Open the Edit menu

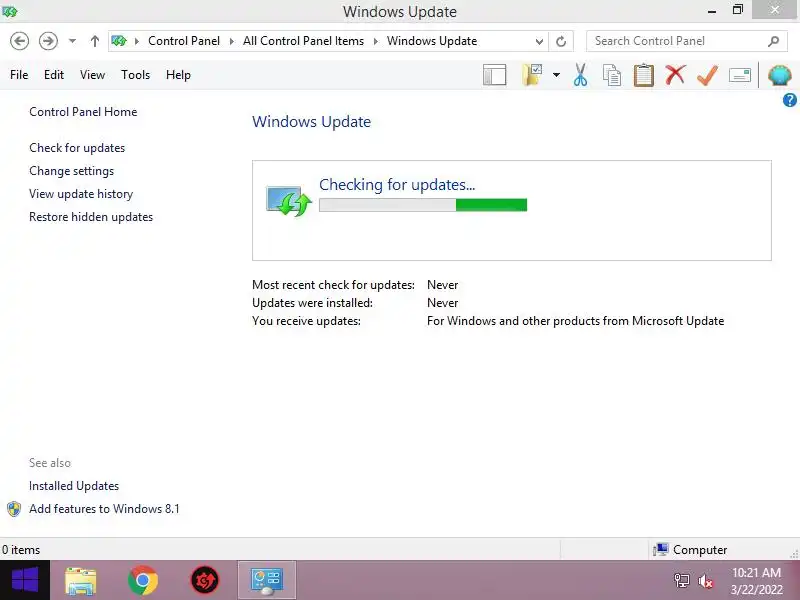(x=54, y=74)
